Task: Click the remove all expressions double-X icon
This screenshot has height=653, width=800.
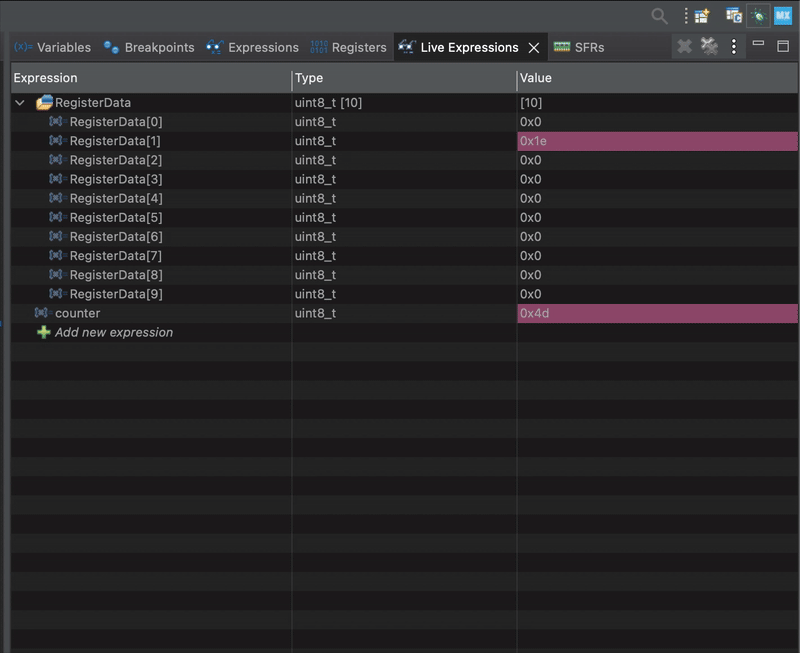Action: click(x=709, y=47)
